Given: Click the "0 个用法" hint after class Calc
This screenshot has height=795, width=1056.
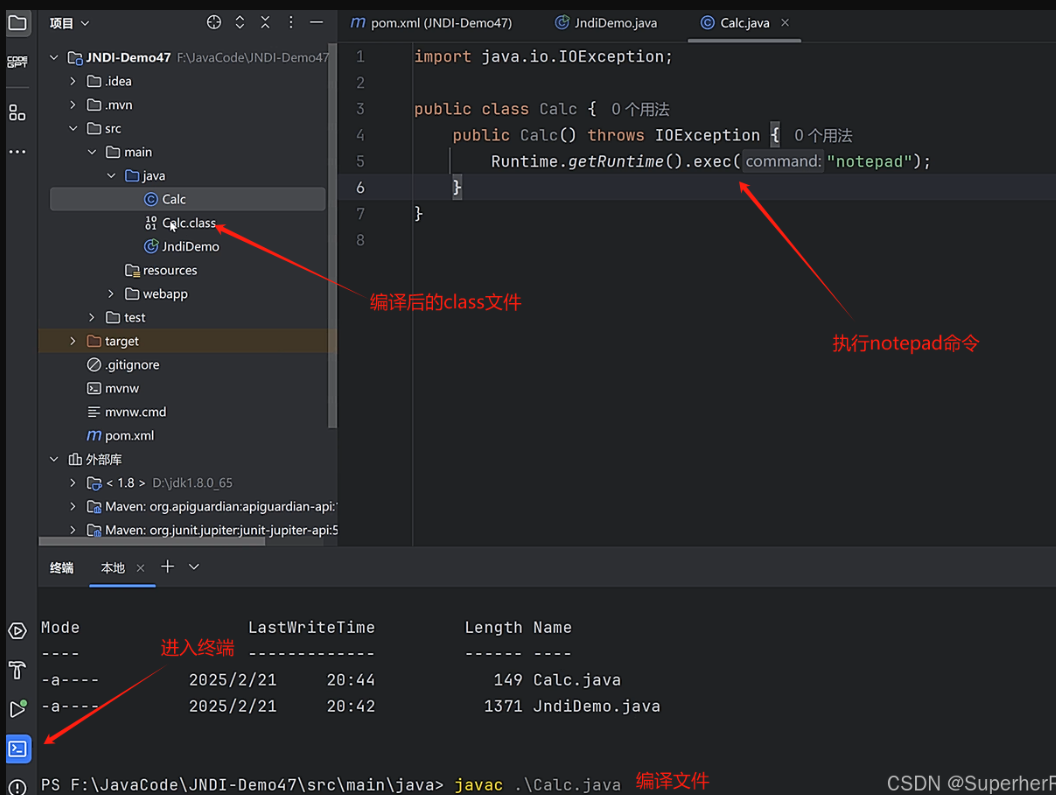Looking at the screenshot, I should pos(640,109).
